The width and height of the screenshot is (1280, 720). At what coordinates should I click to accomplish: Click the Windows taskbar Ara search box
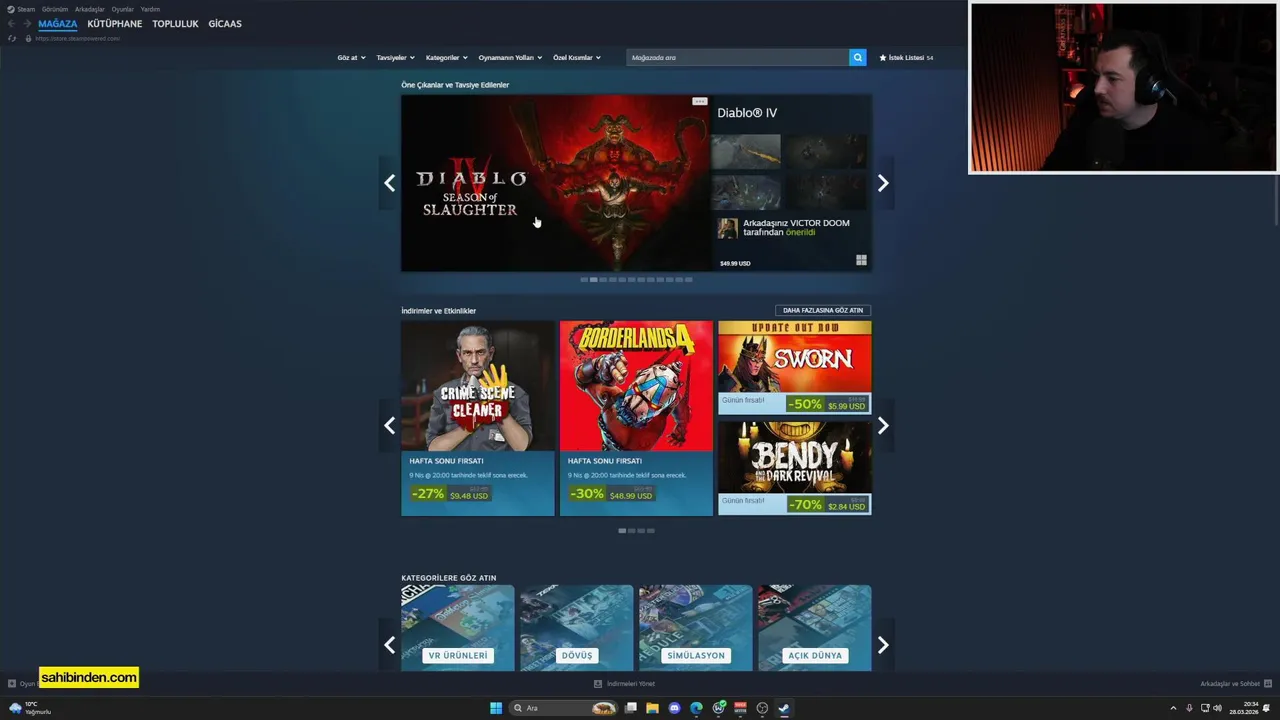tap(565, 708)
